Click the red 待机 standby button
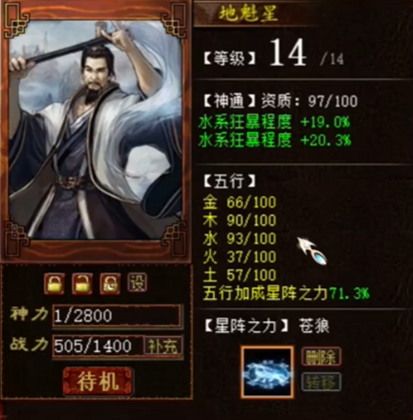Screen dimensions: 413x420 click(98, 381)
